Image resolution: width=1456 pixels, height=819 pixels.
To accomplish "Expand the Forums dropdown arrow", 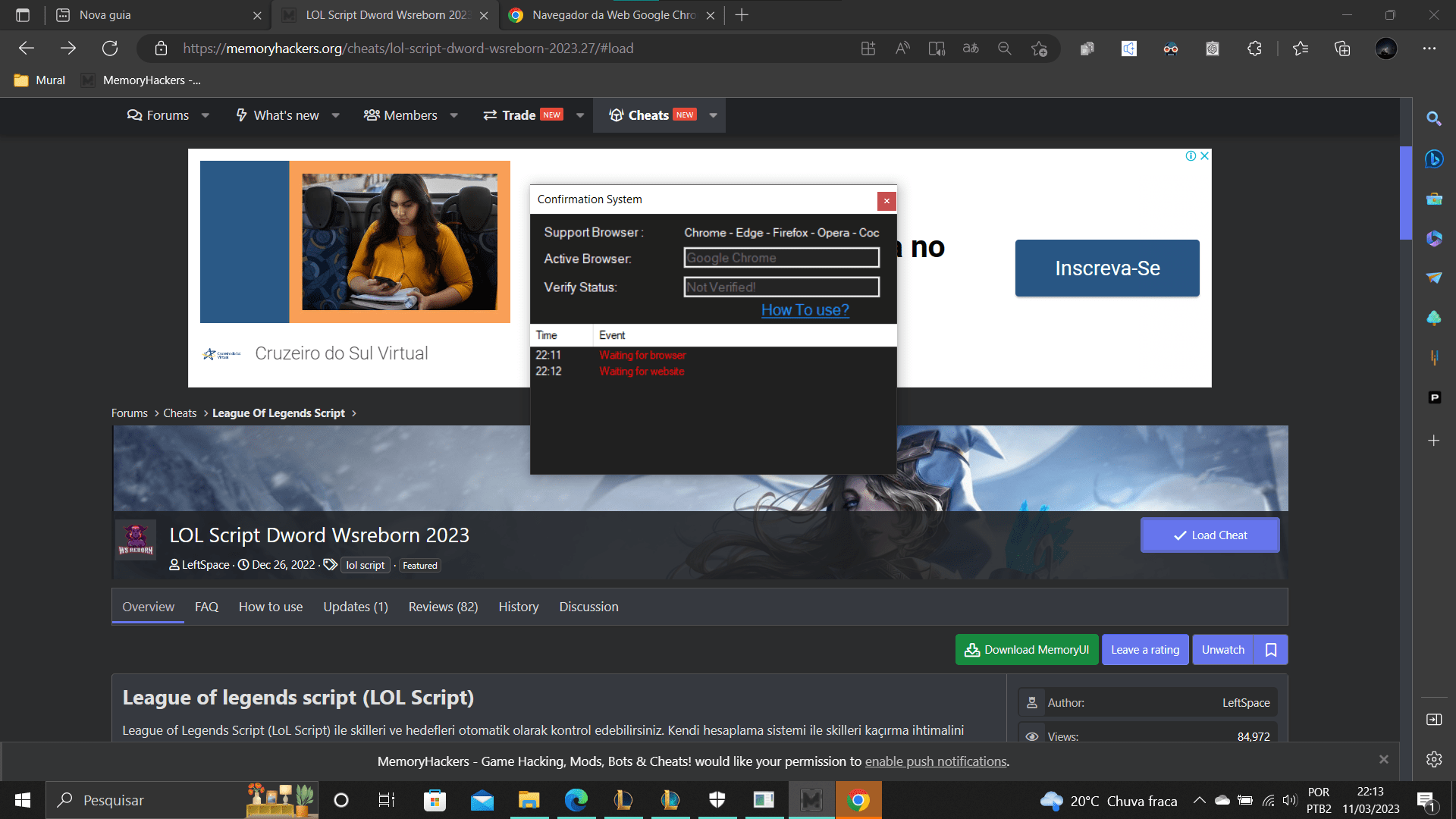I will pyautogui.click(x=206, y=115).
